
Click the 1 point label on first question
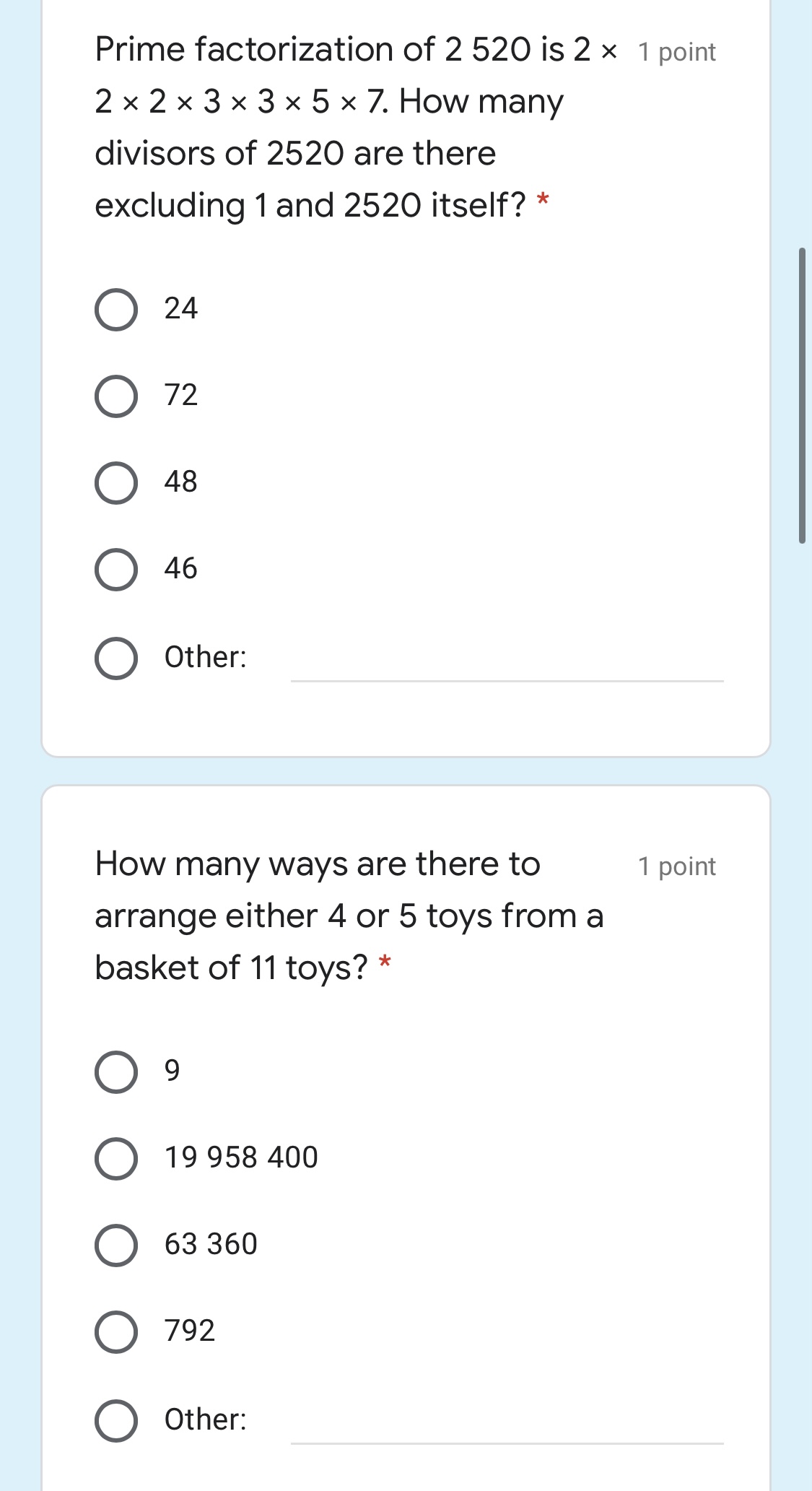676,51
